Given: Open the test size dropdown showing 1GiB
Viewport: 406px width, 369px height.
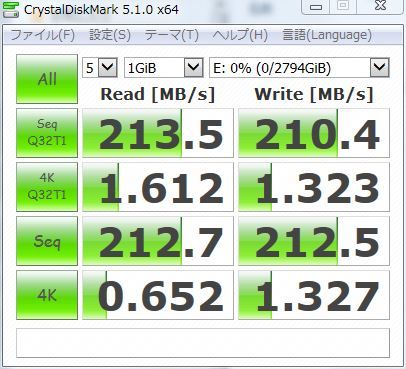Looking at the screenshot, I should [x=163, y=68].
